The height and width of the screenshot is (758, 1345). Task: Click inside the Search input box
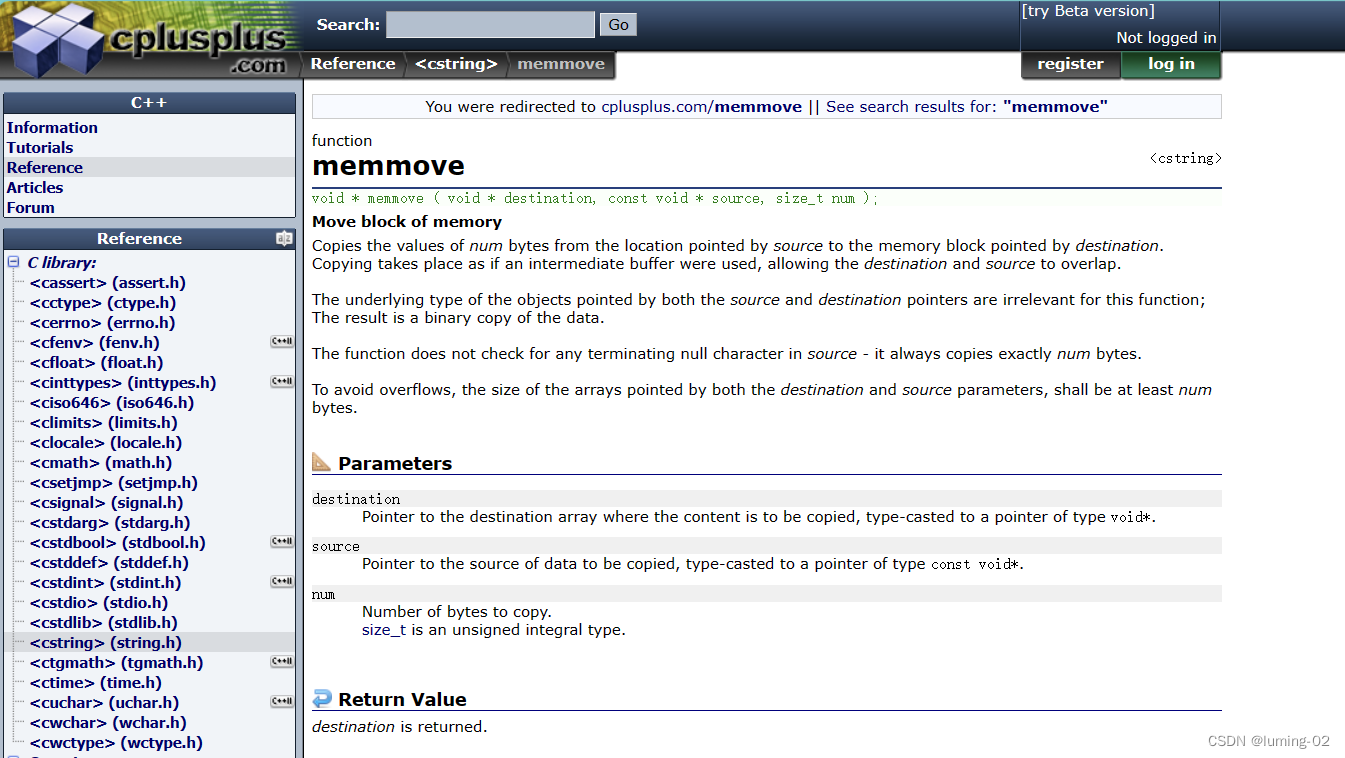pyautogui.click(x=489, y=23)
